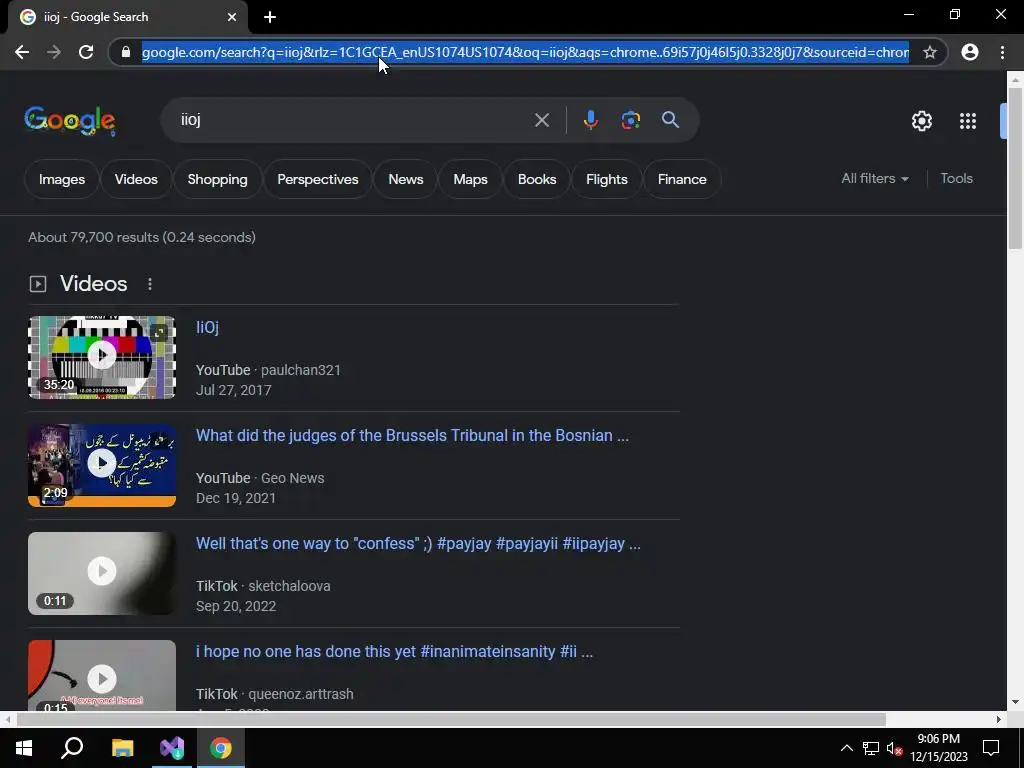Reload the page with the refresh icon
This screenshot has width=1024, height=768.
pyautogui.click(x=86, y=52)
